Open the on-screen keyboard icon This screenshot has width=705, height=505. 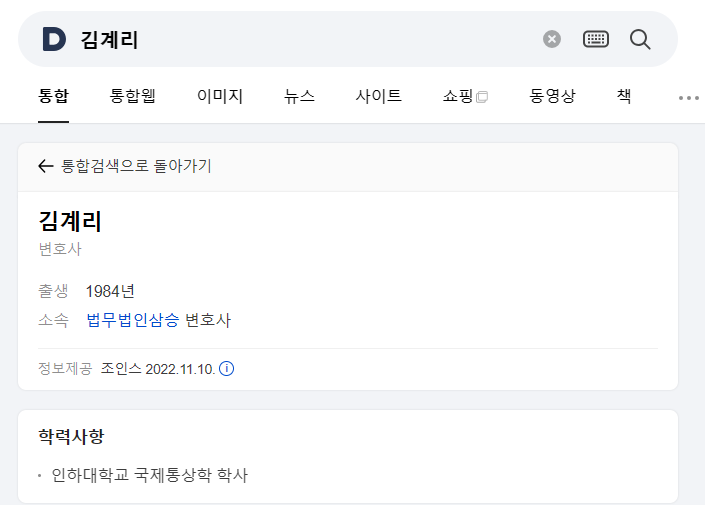point(596,39)
